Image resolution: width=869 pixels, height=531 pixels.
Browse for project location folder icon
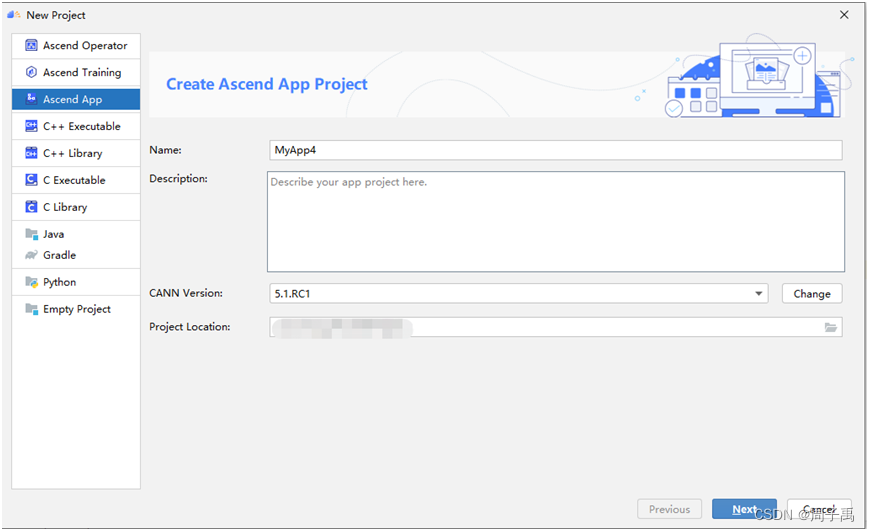point(830,327)
